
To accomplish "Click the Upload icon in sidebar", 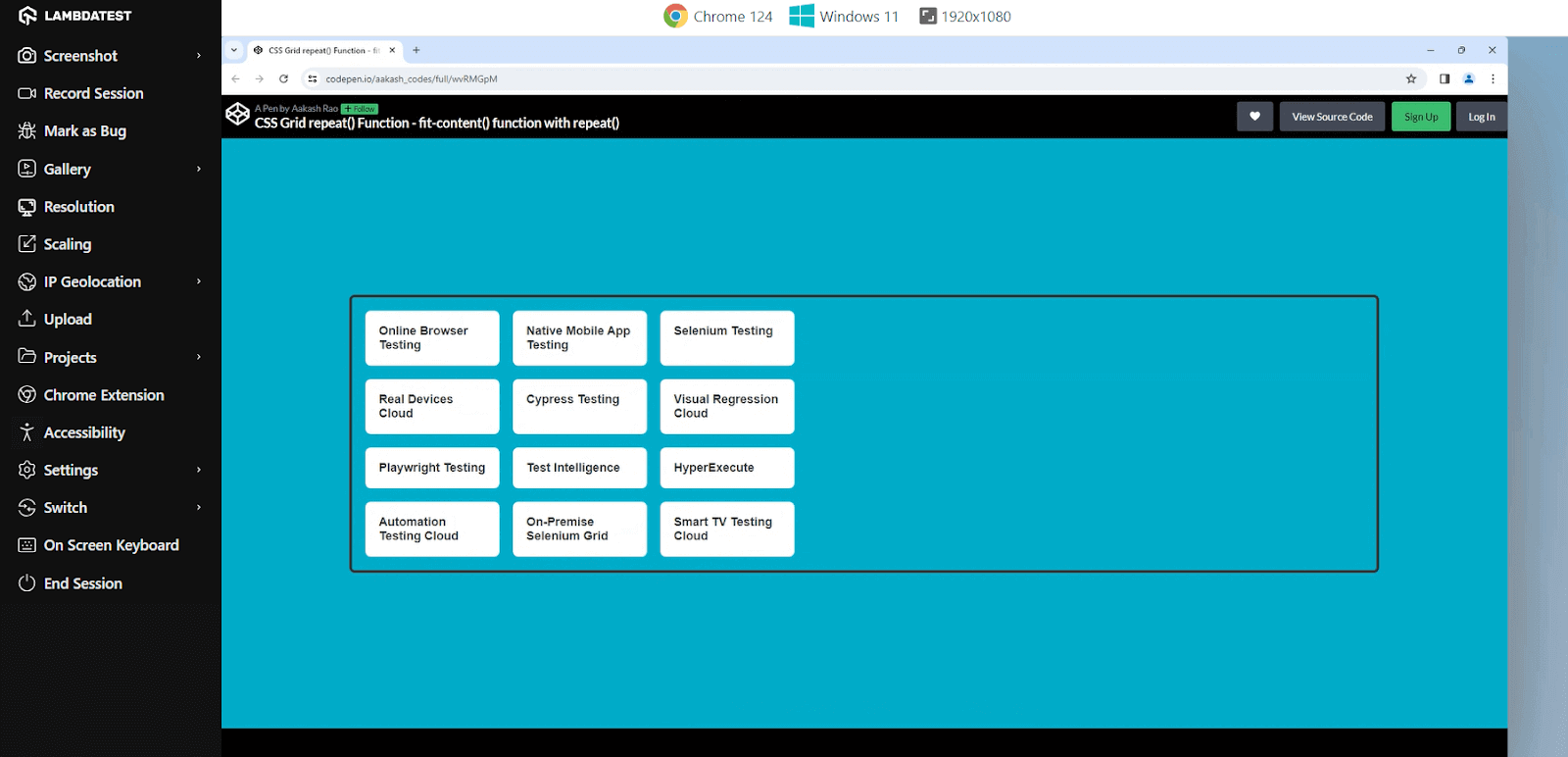I will (x=27, y=319).
